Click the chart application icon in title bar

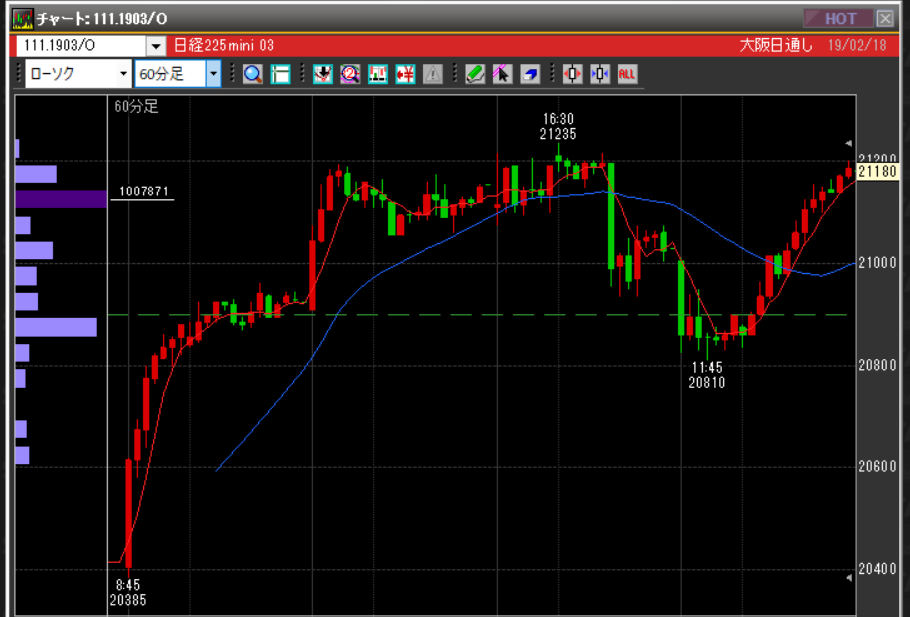click(23, 19)
